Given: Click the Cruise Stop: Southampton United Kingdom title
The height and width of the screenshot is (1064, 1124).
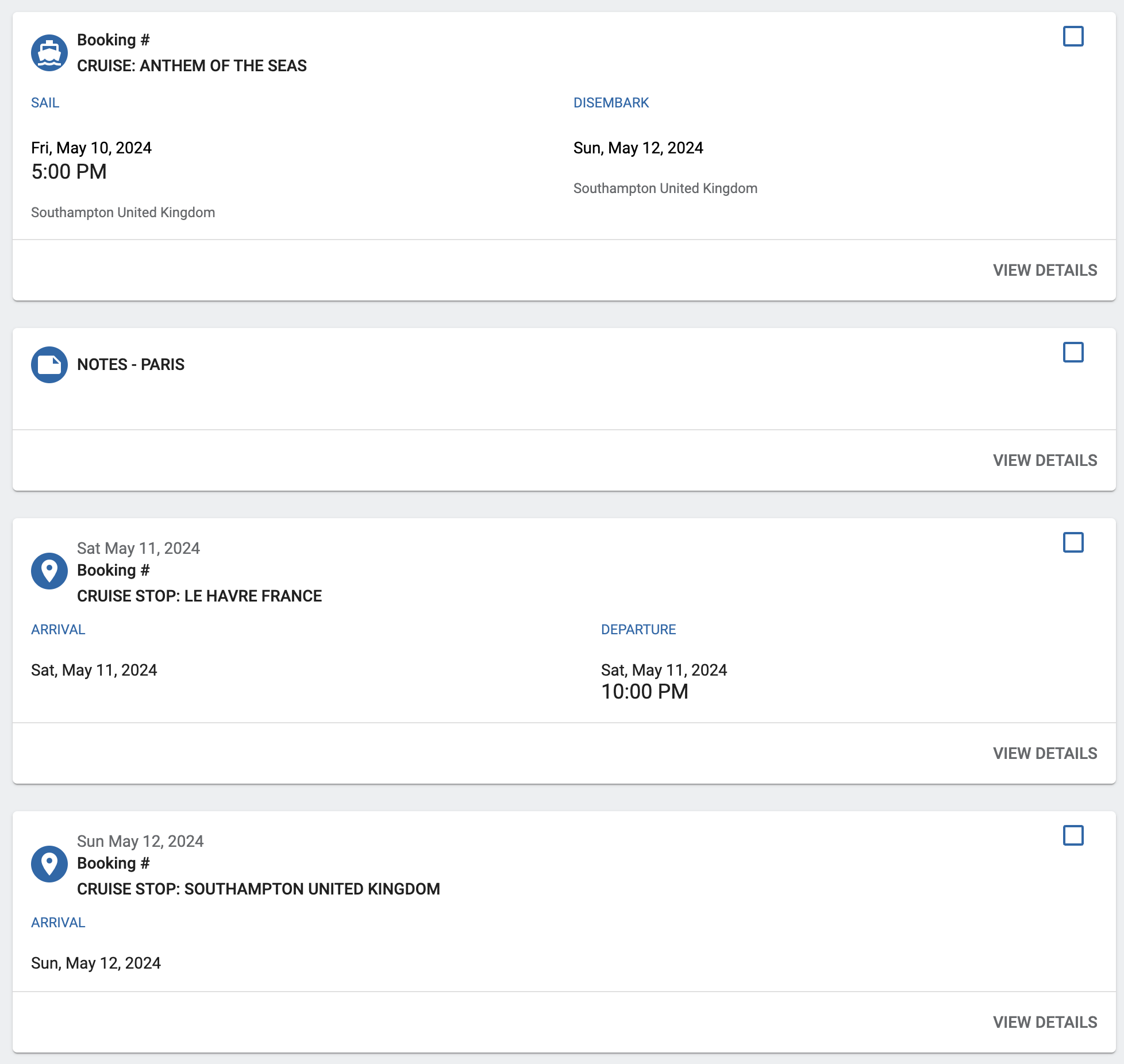Looking at the screenshot, I should coord(259,889).
